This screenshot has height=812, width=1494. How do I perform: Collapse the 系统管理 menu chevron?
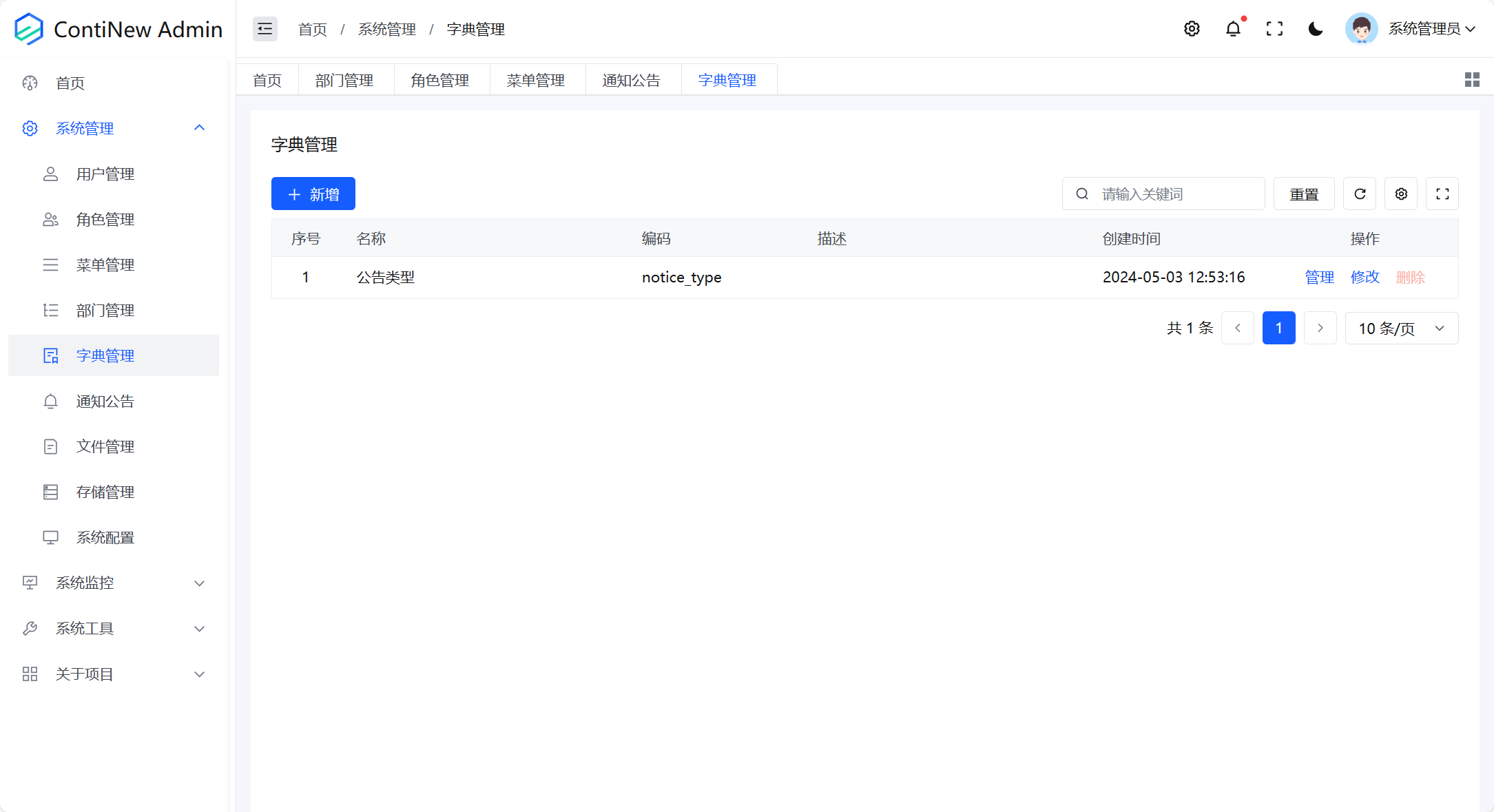click(x=199, y=127)
